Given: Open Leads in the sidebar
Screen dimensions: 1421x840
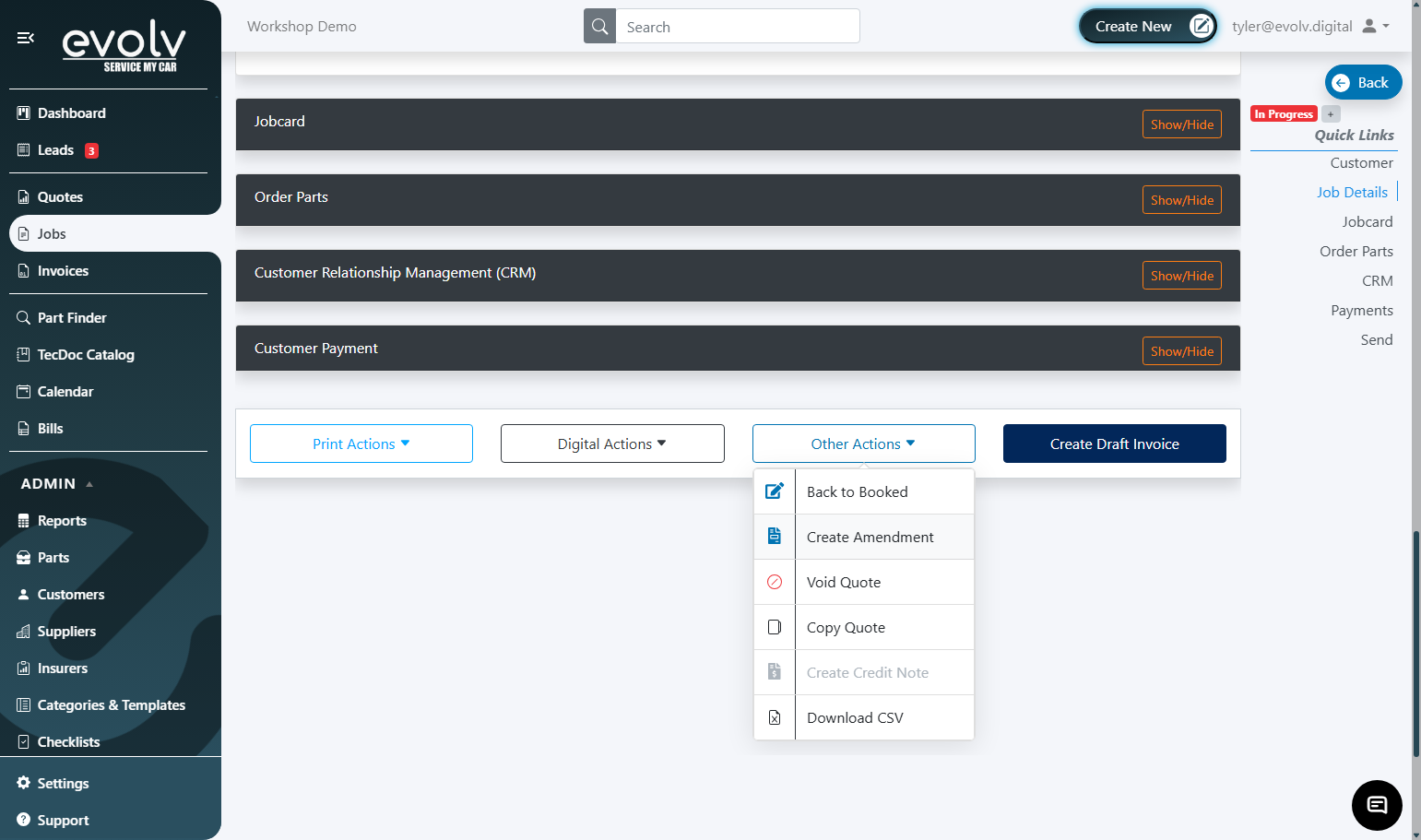Looking at the screenshot, I should 55,150.
